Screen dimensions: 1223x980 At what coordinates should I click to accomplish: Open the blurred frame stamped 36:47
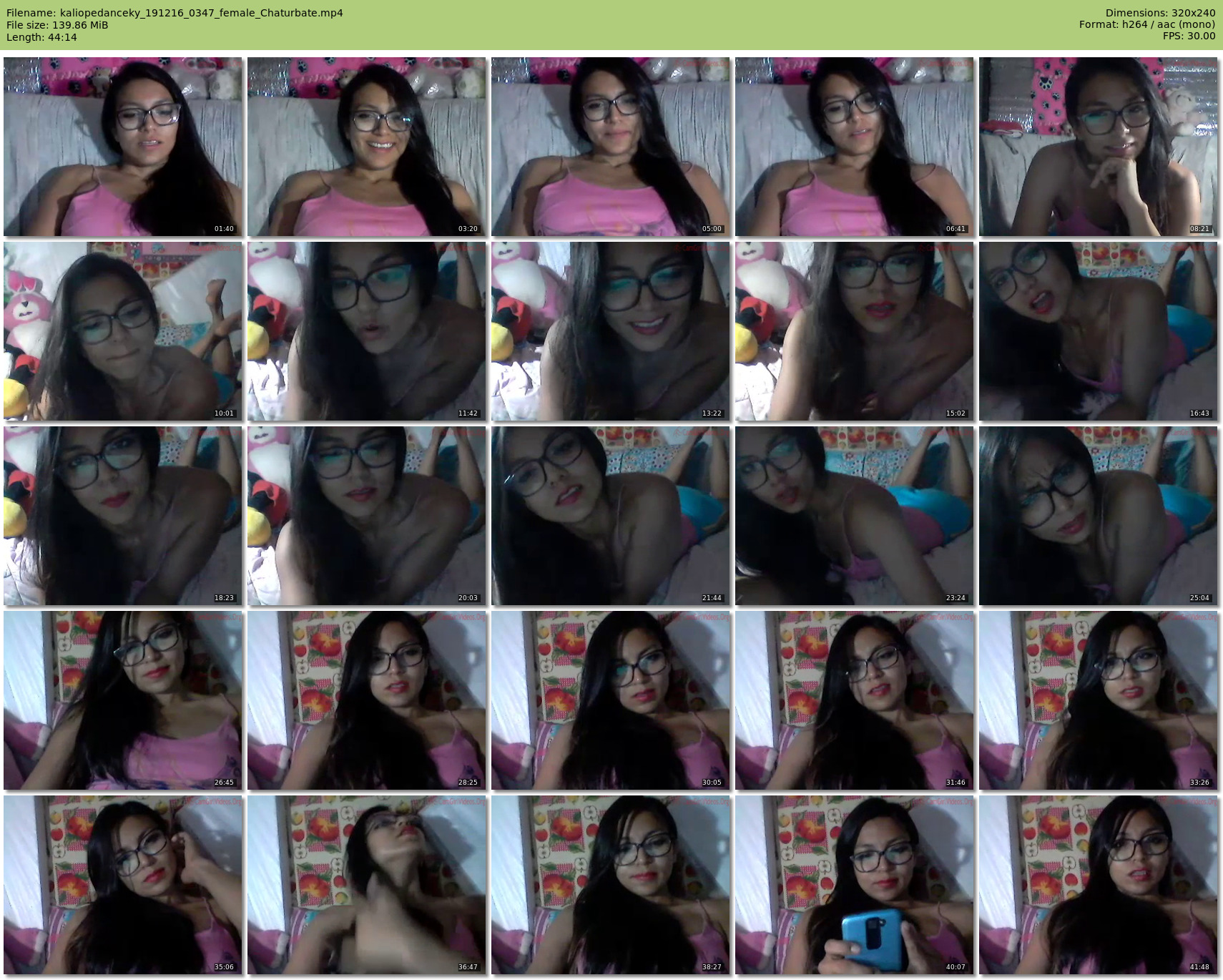coord(367,885)
